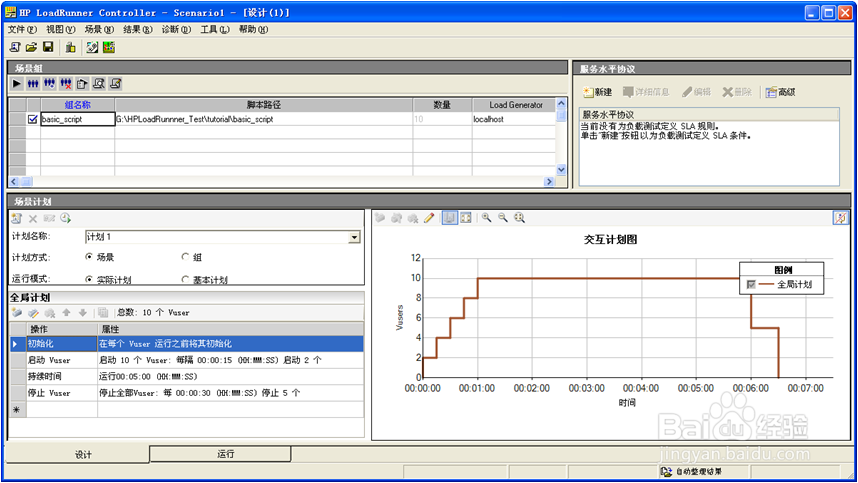Image resolution: width=858 pixels, height=483 pixels.
Task: Click the View Script icon in groups toolbar
Action: (x=115, y=84)
